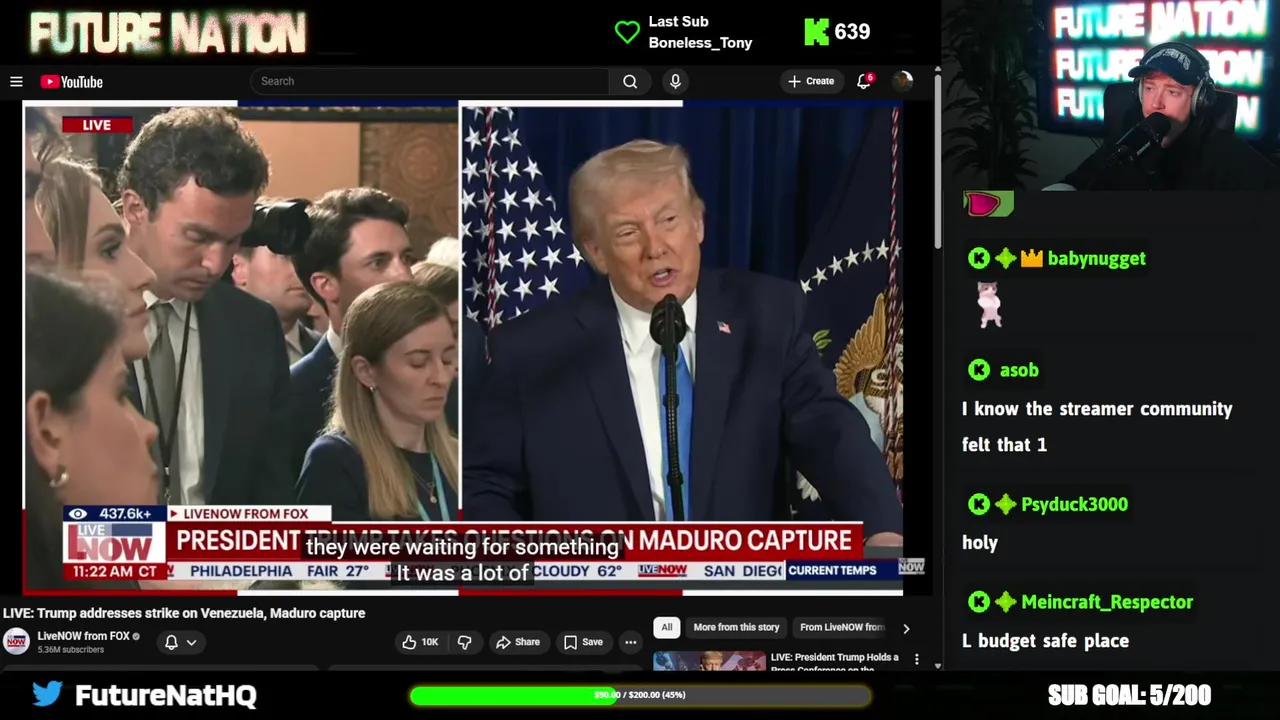Image resolution: width=1280 pixels, height=720 pixels.
Task: Click the red LIVE badge on video
Action: (x=97, y=125)
